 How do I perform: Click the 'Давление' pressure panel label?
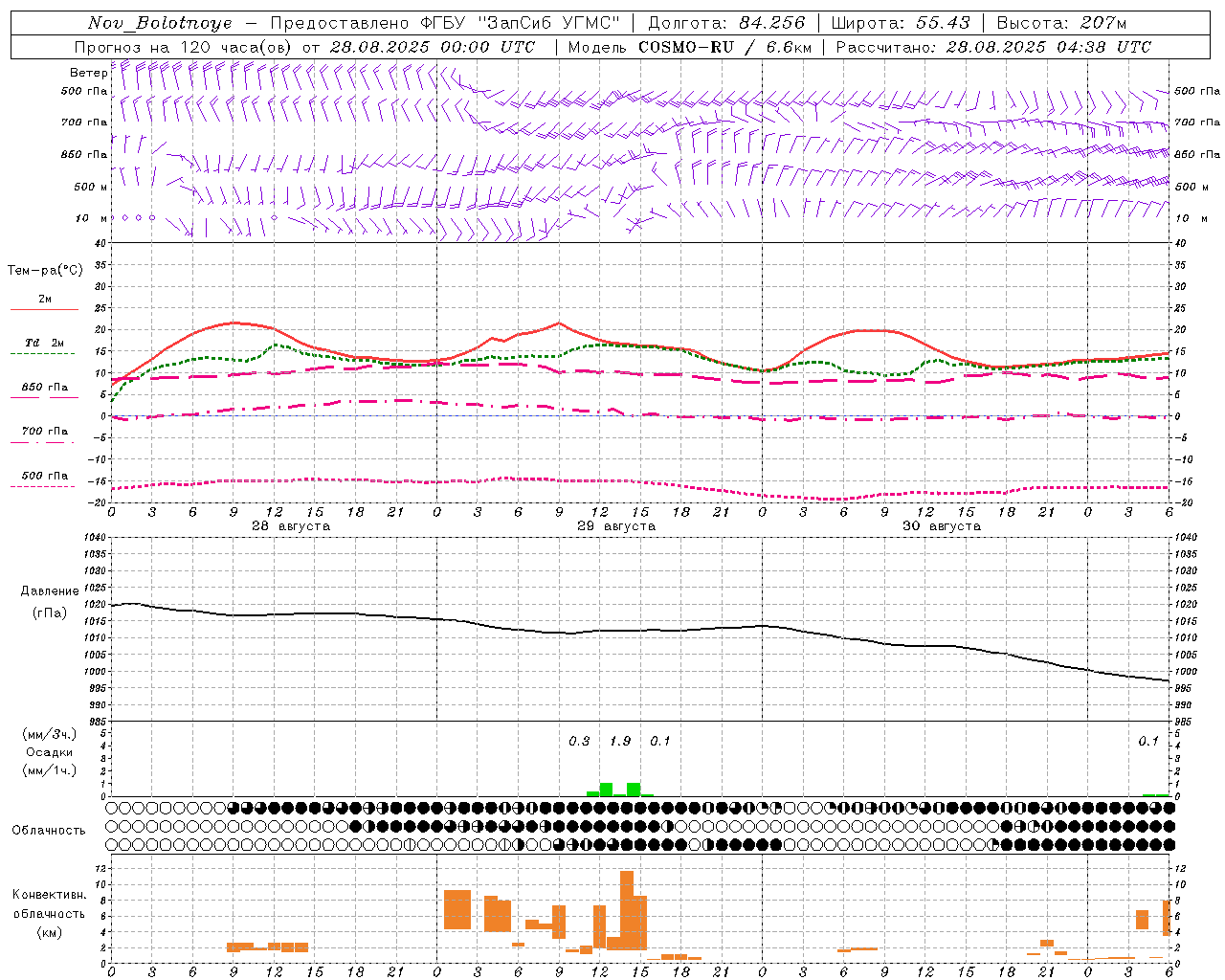click(50, 591)
